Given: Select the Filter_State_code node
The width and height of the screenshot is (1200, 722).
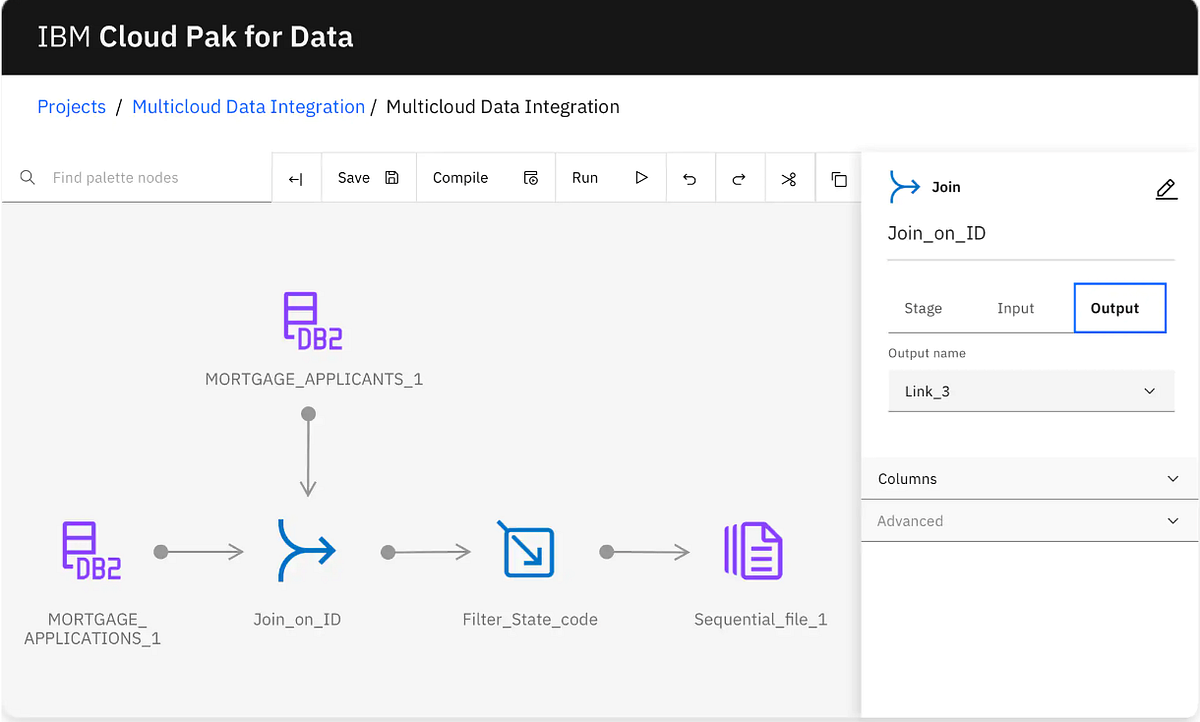Looking at the screenshot, I should [528, 550].
